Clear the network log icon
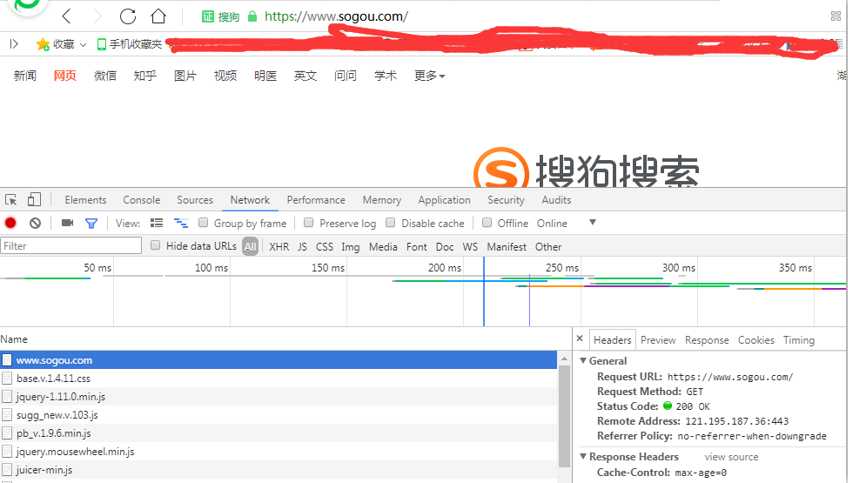This screenshot has width=848, height=483. (35, 223)
